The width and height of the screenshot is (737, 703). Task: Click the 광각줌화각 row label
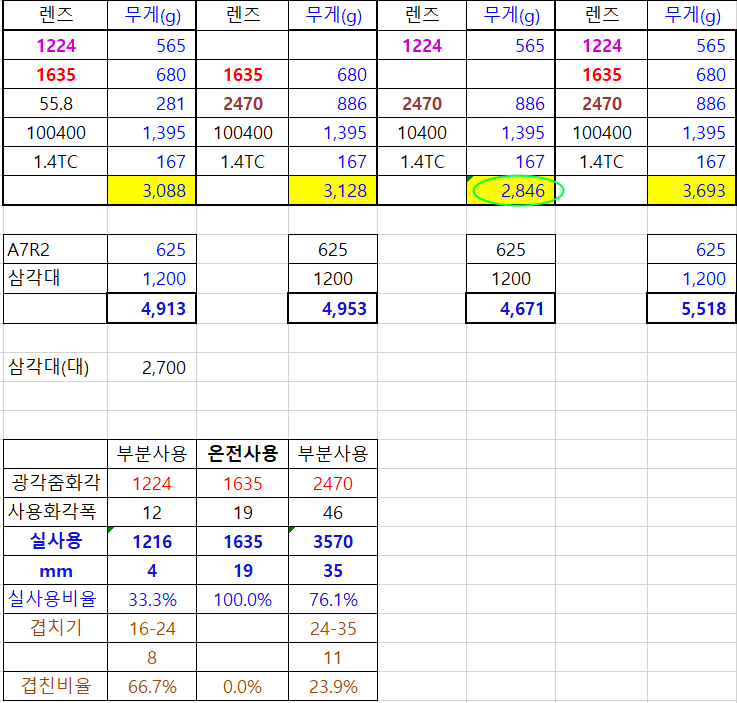55,483
